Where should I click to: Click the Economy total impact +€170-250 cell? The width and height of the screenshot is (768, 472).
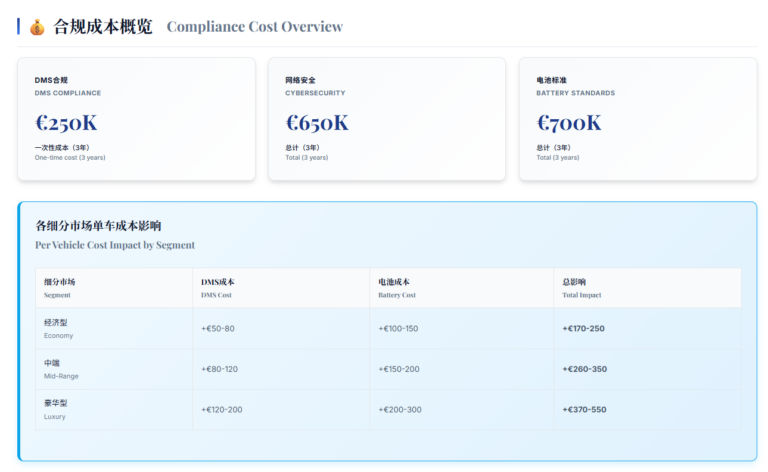pyautogui.click(x=584, y=328)
